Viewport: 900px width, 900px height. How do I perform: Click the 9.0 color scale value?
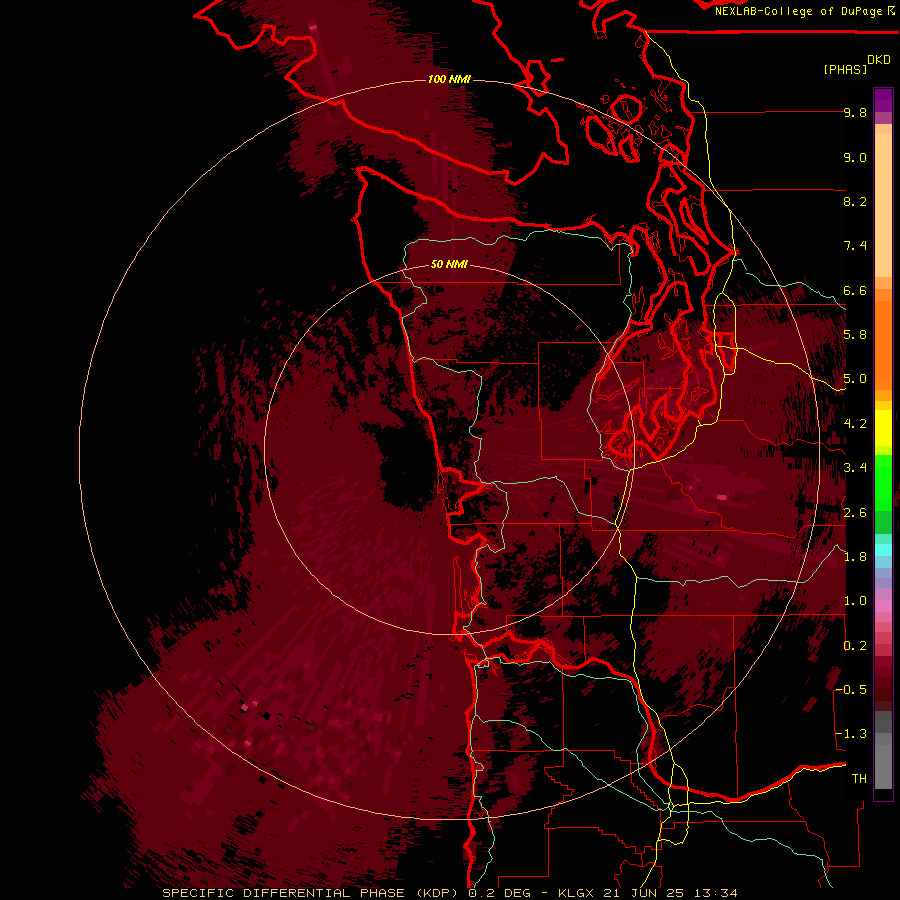[x=855, y=157]
